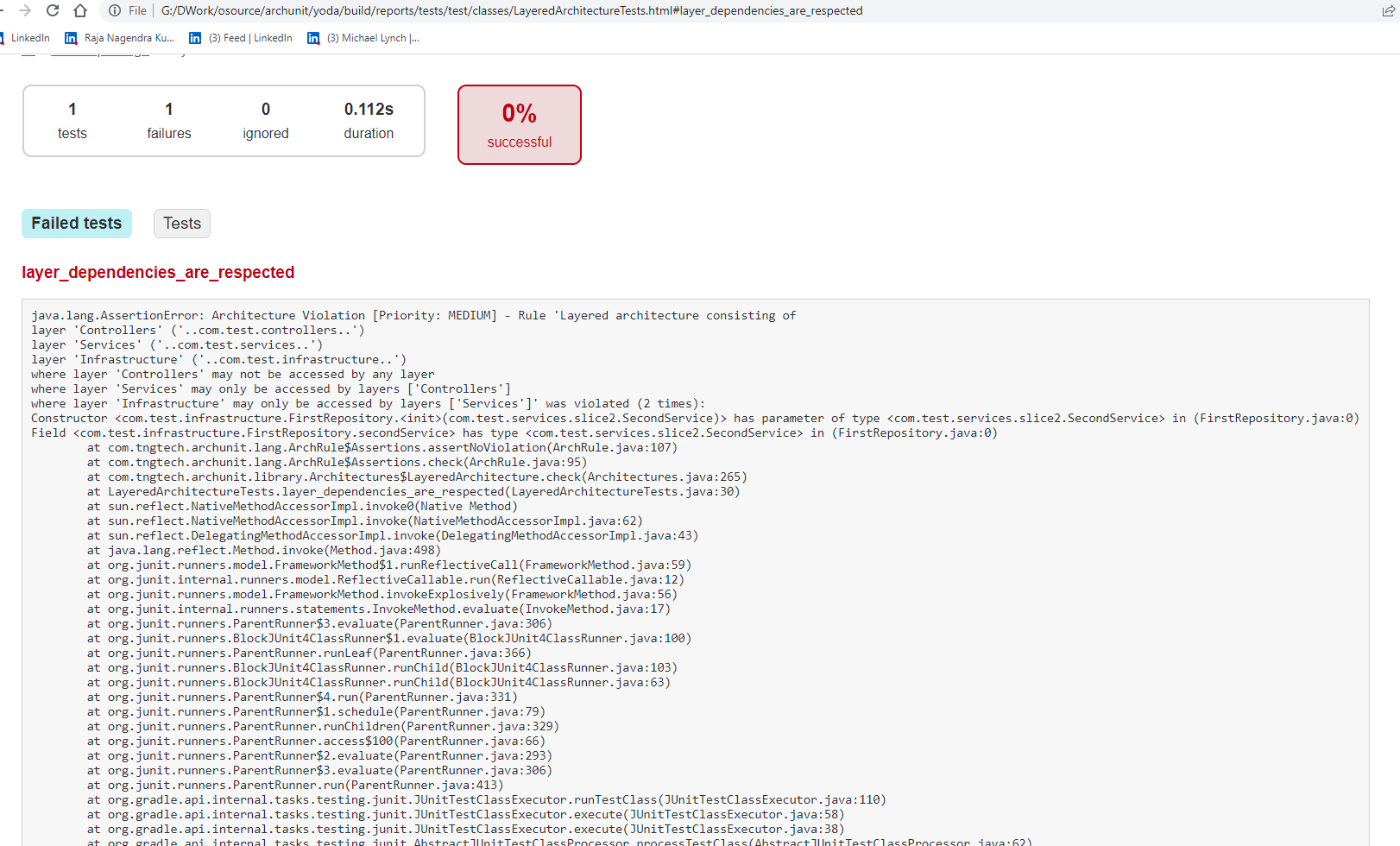Click the ParentRunner.run(ParentRunner.java:413) stack line

point(295,785)
